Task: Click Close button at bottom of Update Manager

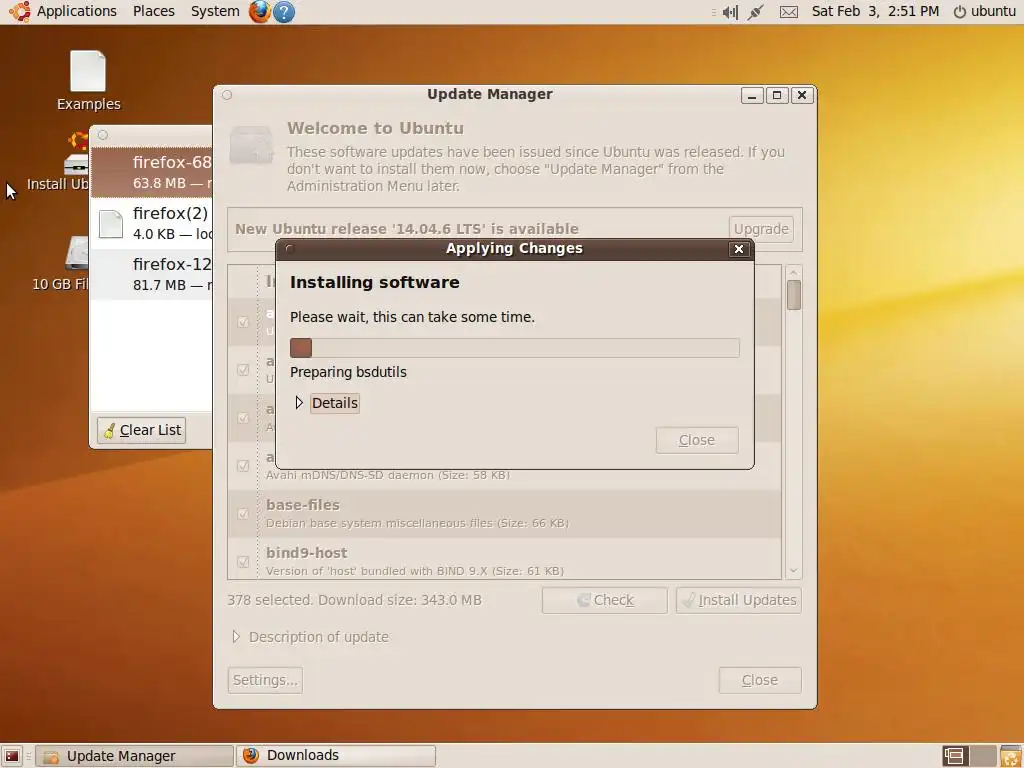Action: pyautogui.click(x=760, y=680)
